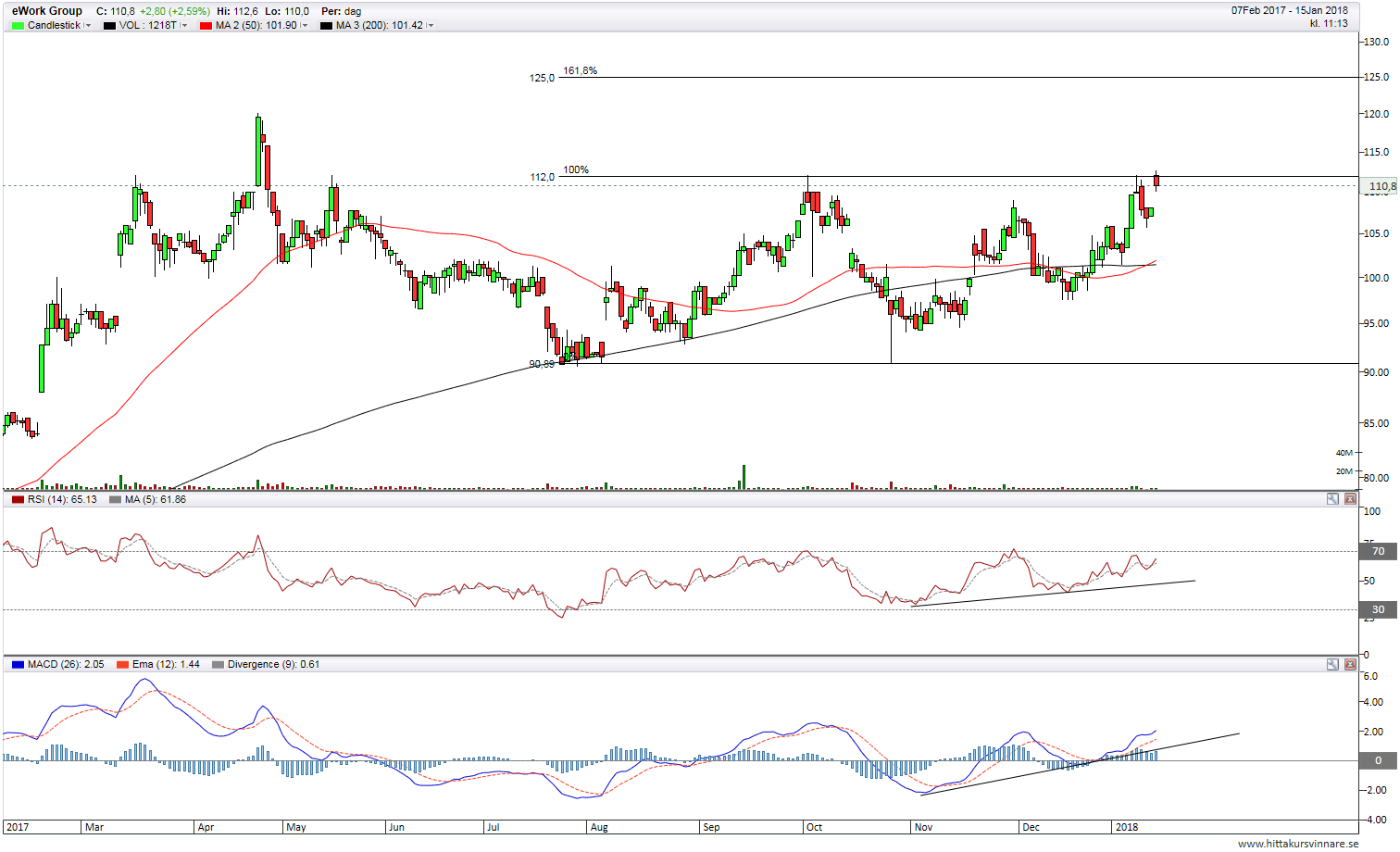Click the blue MACD color swatch
Image resolution: width=1400 pixels, height=852 pixels.
[18, 664]
